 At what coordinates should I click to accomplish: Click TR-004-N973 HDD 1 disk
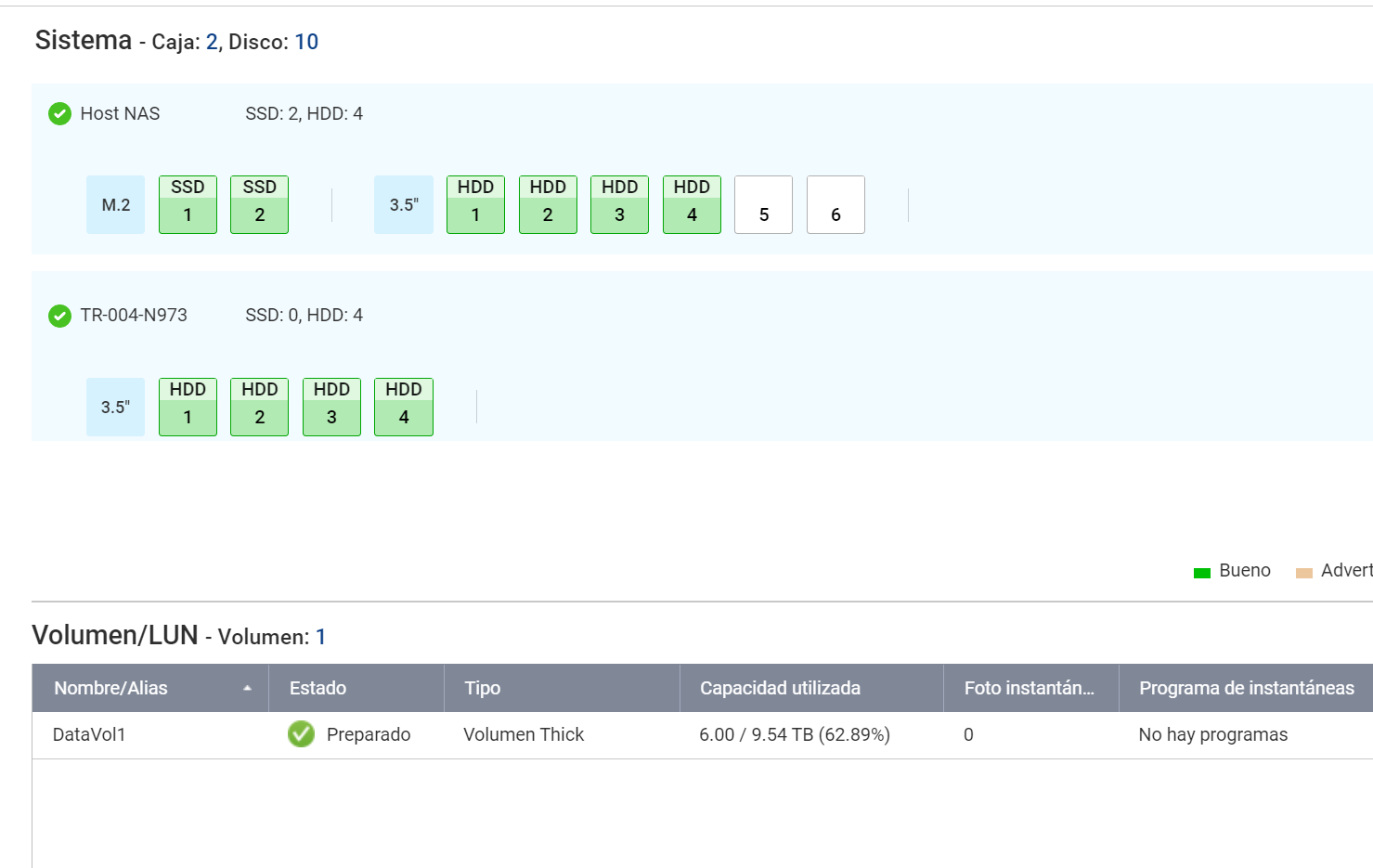click(188, 407)
